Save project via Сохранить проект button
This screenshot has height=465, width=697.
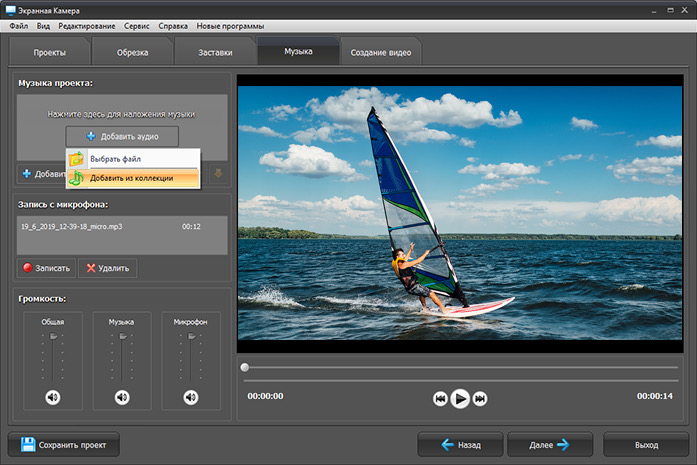64,445
